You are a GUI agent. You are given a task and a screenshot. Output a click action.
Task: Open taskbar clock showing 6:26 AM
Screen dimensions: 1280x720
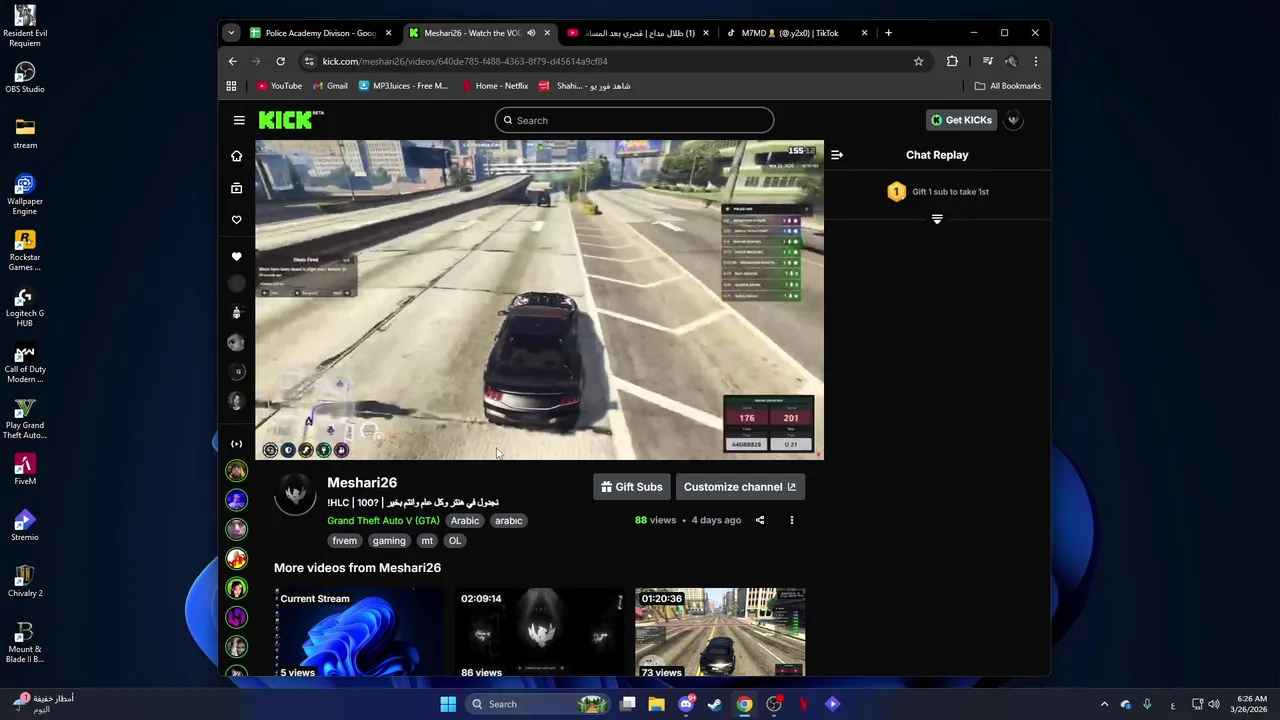point(1251,704)
